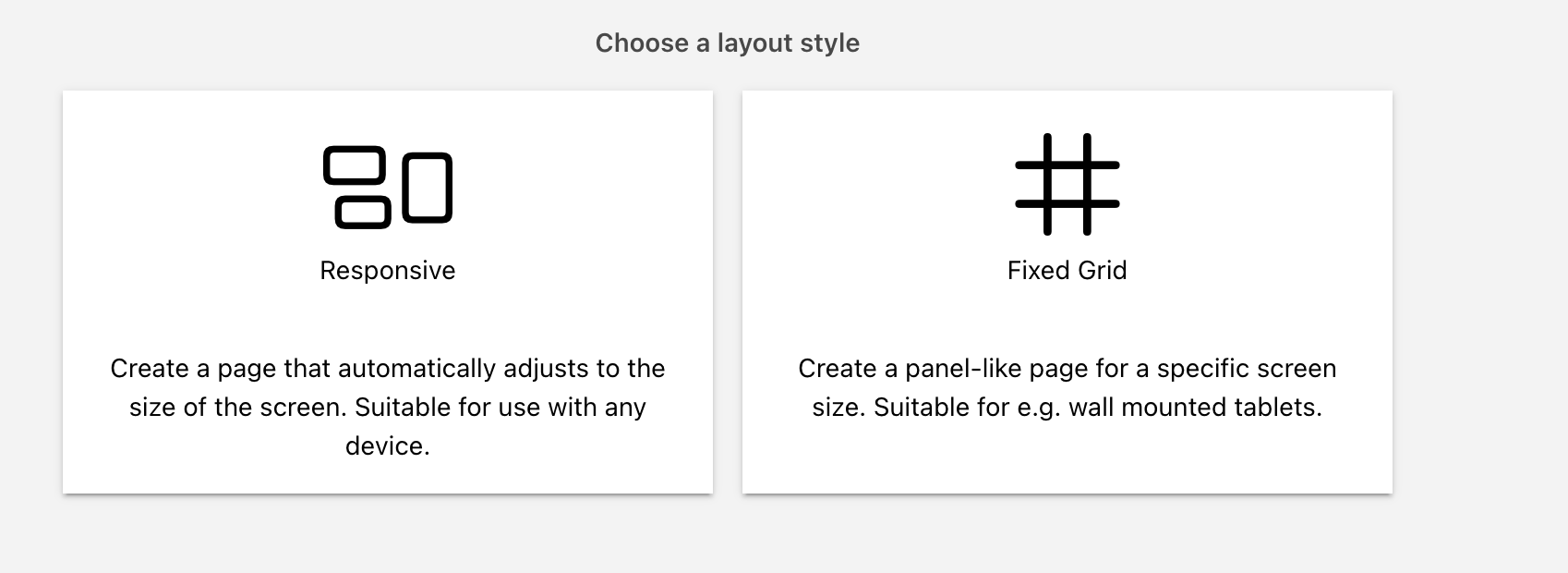Click "specific screen" in Fixed Grid description
Screen dimensions: 1568x573
point(1246,369)
